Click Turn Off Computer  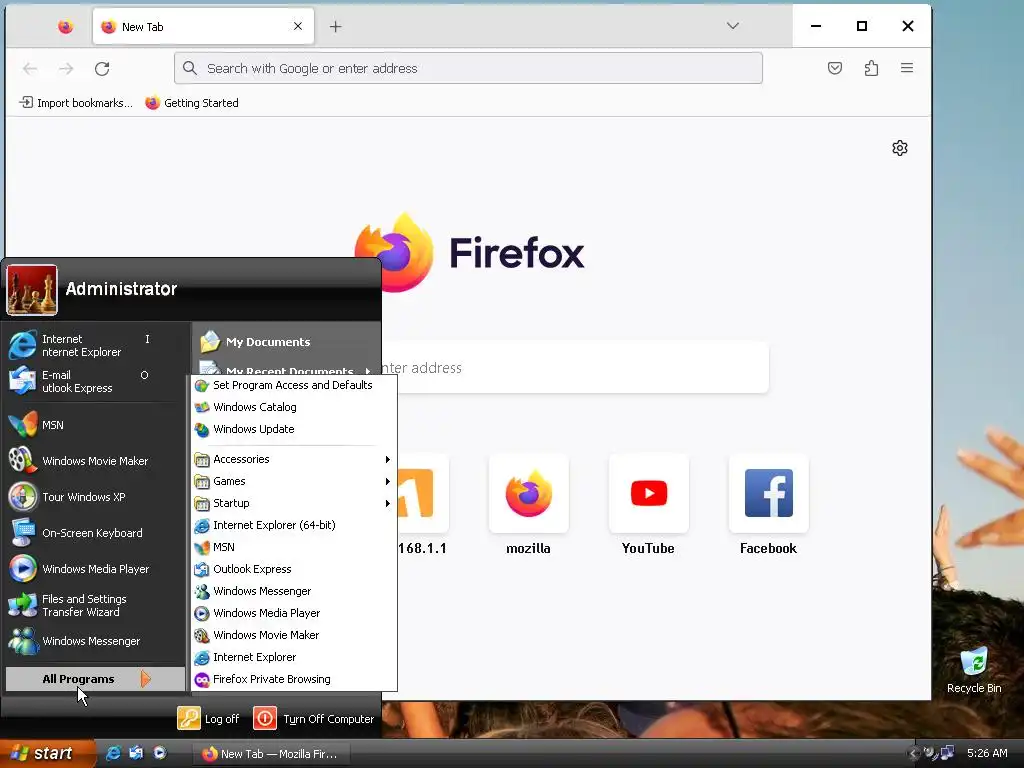tap(314, 718)
